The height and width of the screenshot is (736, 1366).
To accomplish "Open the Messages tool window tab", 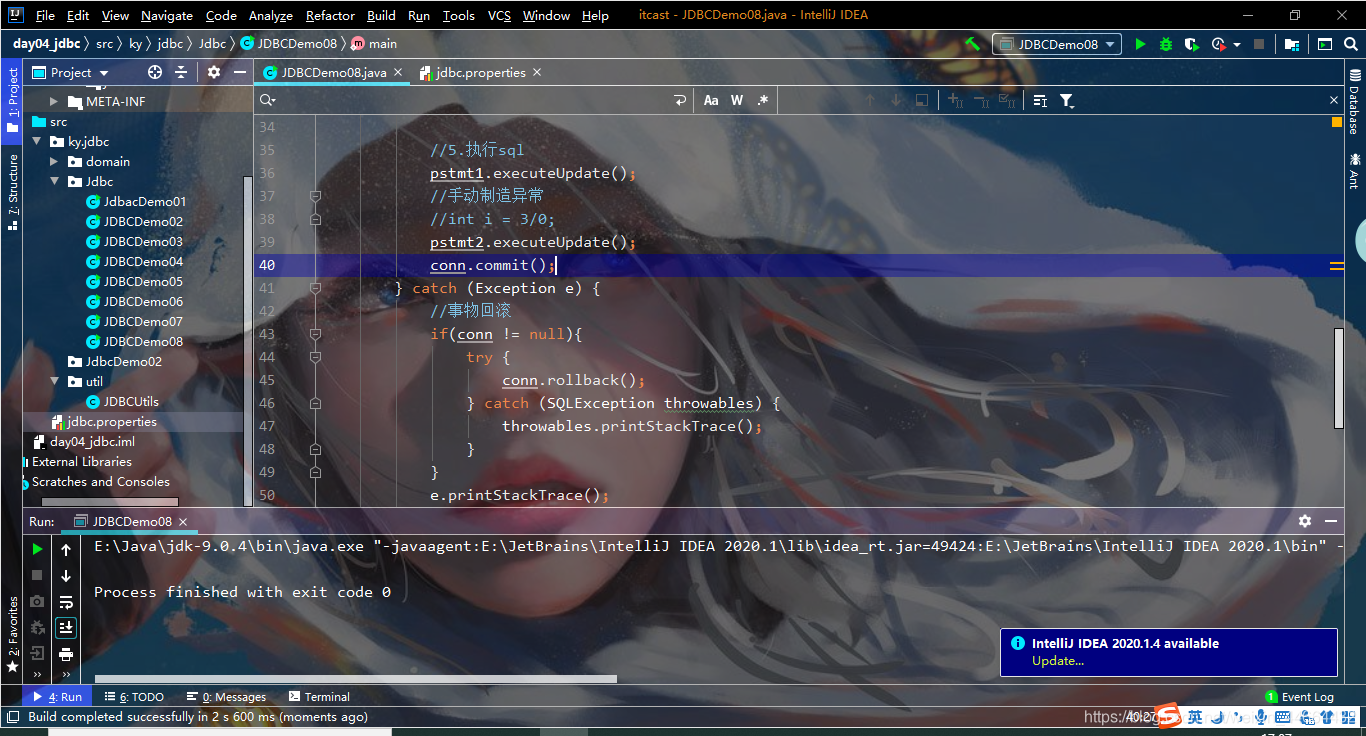I will point(226,697).
